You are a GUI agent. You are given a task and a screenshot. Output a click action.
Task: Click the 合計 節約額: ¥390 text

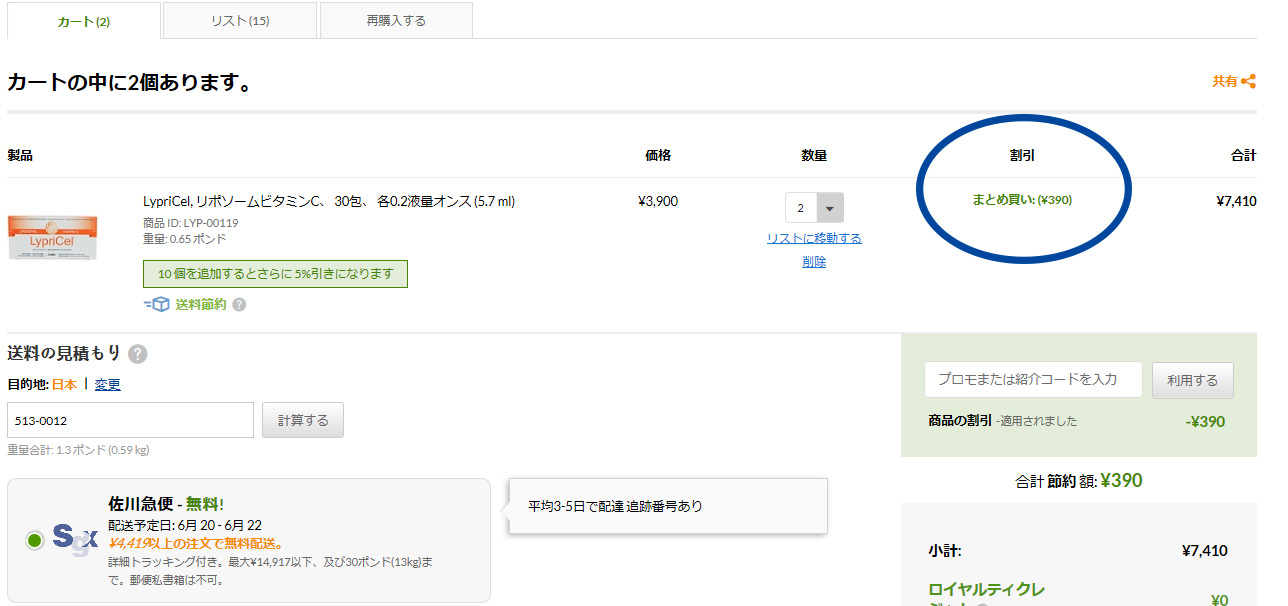pyautogui.click(x=1079, y=481)
